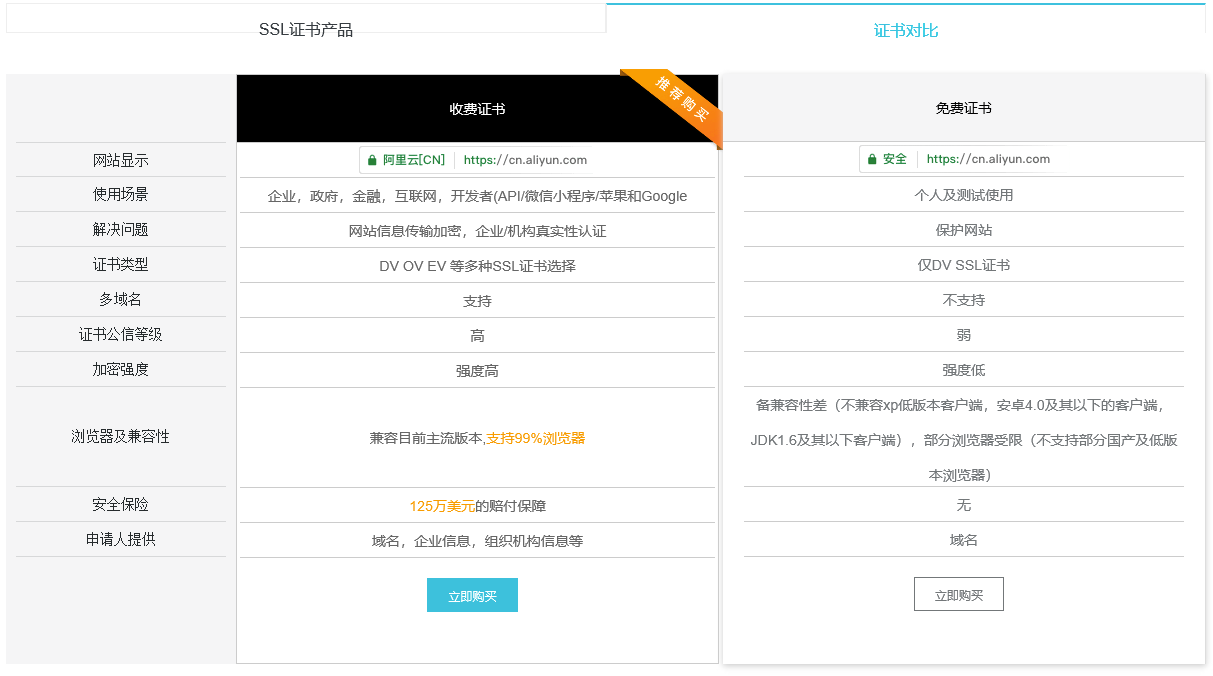Click the DV OV EV 等多种SSL证书选择 cell

click(477, 266)
